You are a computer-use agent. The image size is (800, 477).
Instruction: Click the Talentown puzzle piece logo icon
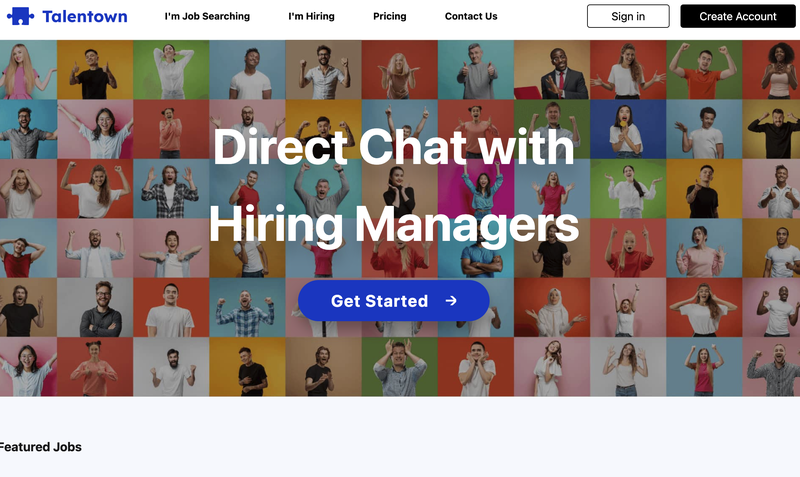point(20,16)
